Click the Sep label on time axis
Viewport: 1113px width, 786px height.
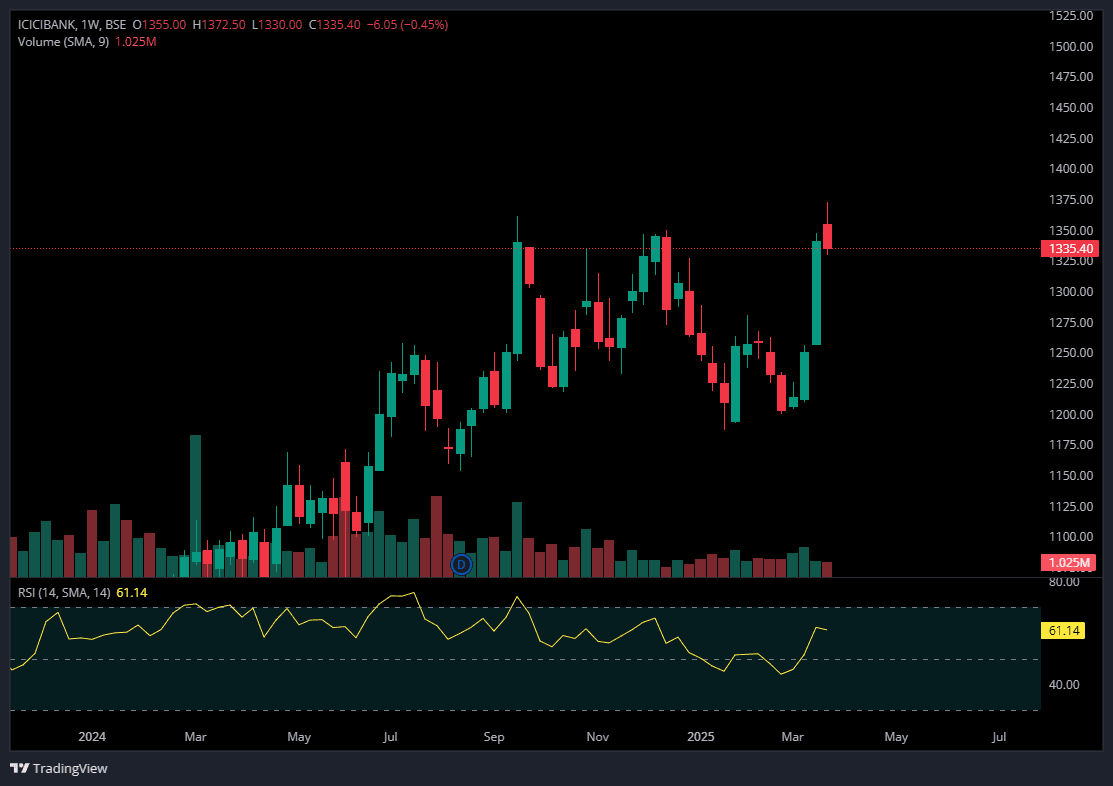494,737
